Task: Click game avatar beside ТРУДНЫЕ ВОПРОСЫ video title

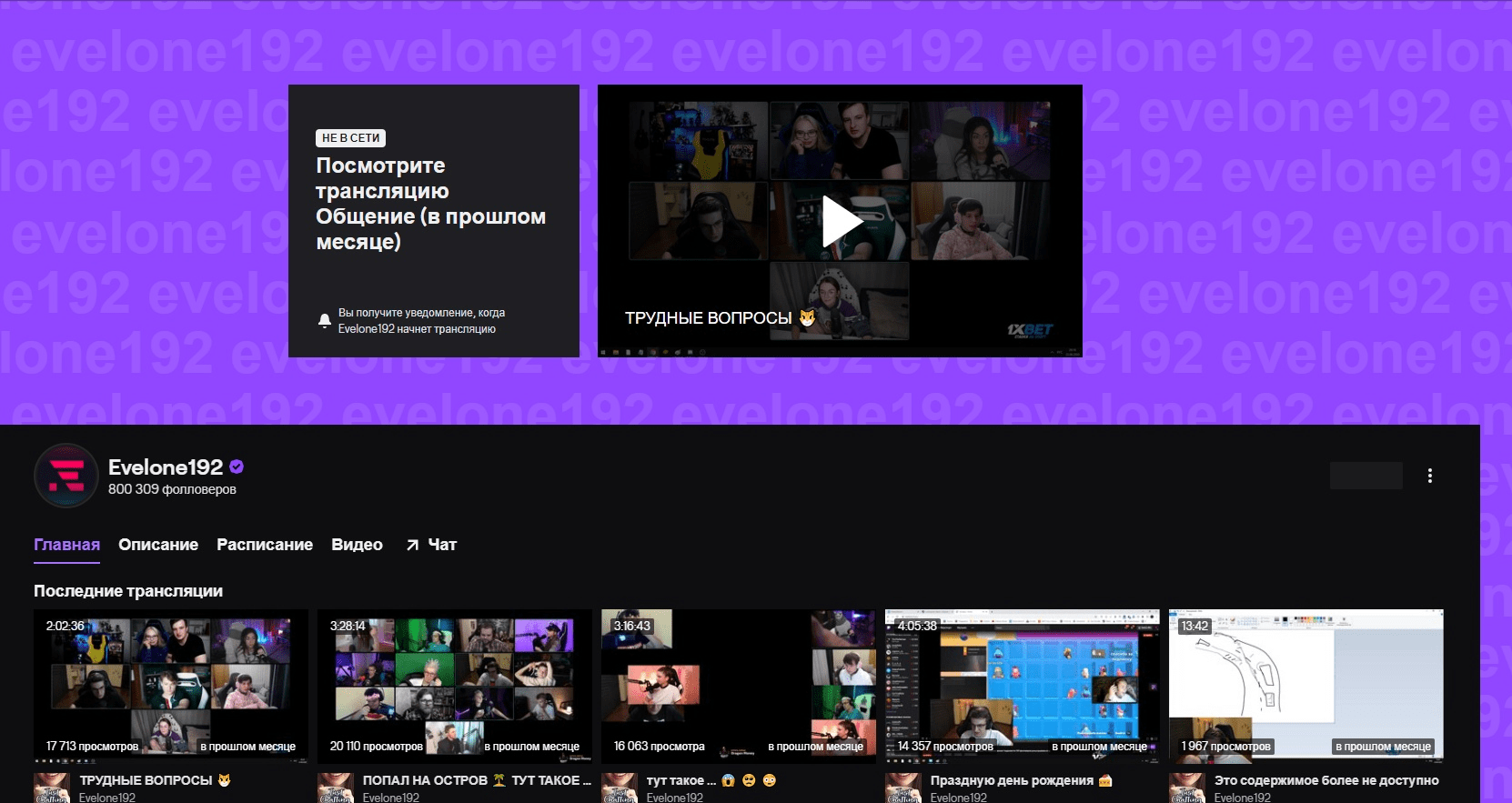Action: point(52,788)
